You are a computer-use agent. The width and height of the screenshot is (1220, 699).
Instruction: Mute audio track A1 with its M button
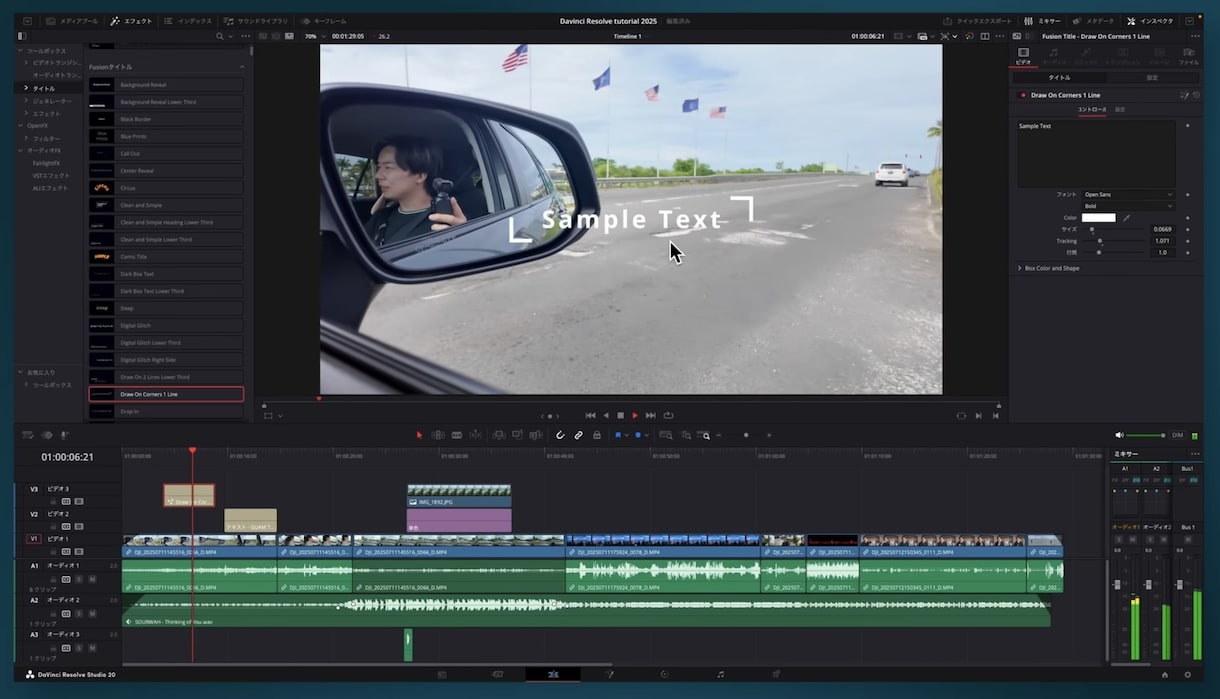(x=92, y=579)
